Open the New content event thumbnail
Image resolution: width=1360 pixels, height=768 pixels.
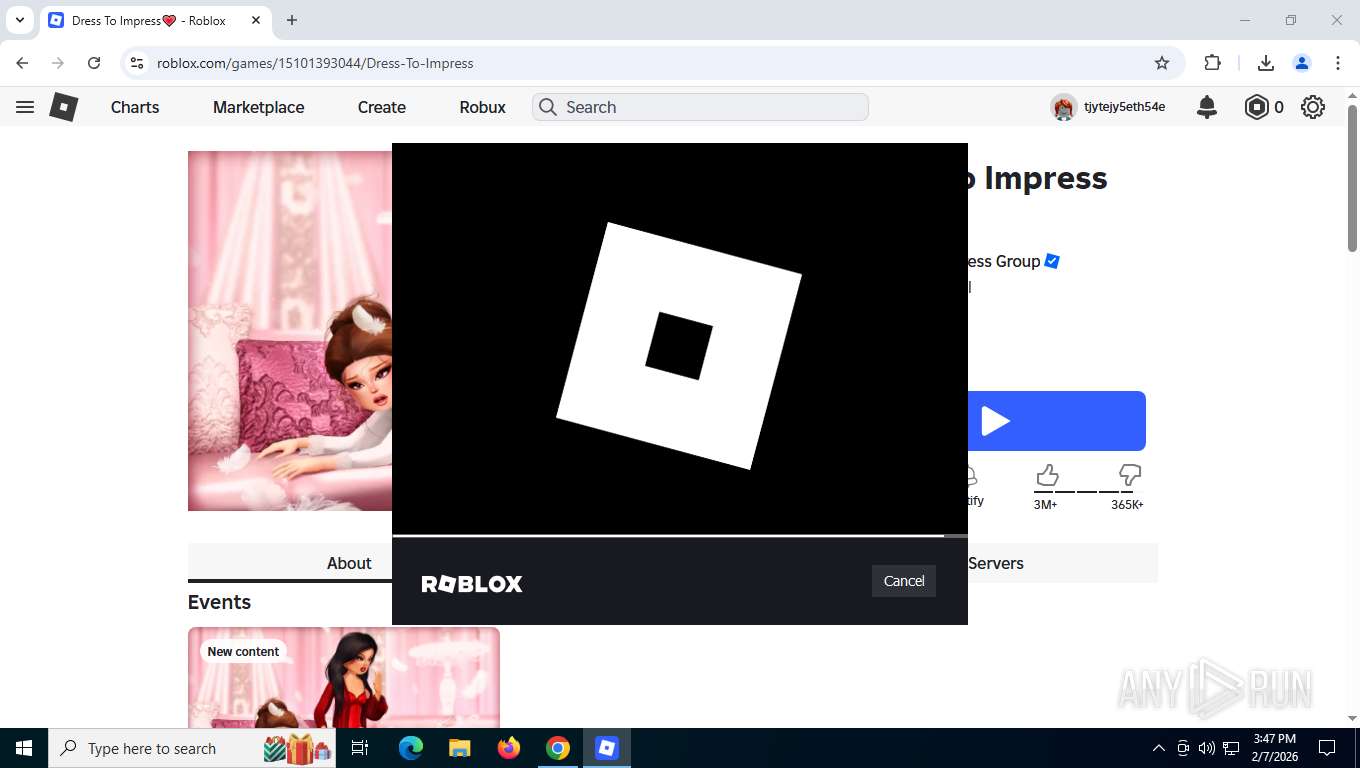click(344, 678)
